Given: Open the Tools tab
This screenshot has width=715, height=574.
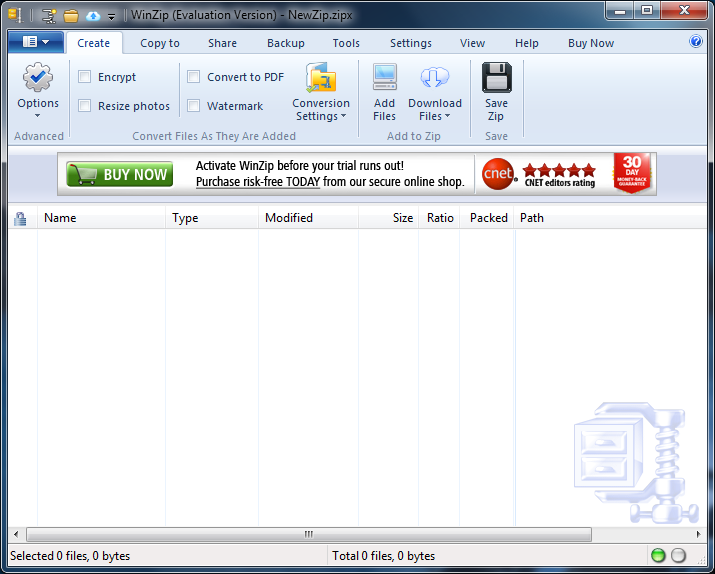Looking at the screenshot, I should 346,43.
